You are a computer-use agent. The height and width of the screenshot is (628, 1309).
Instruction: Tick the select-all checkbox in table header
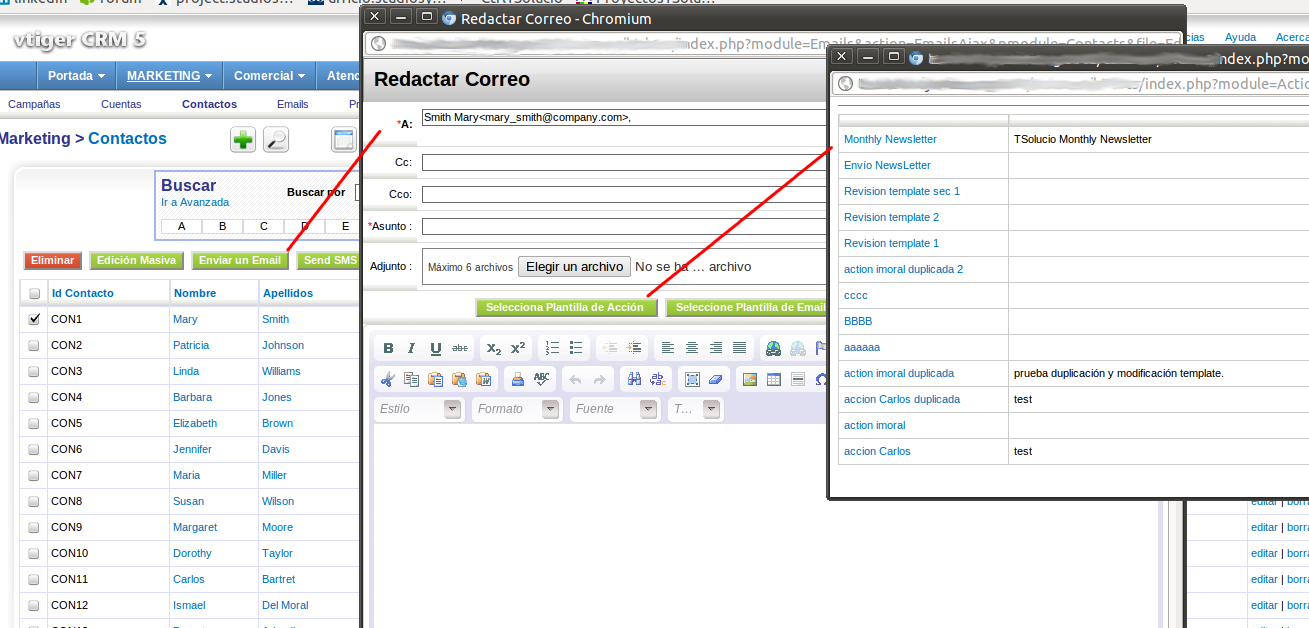tap(34, 294)
